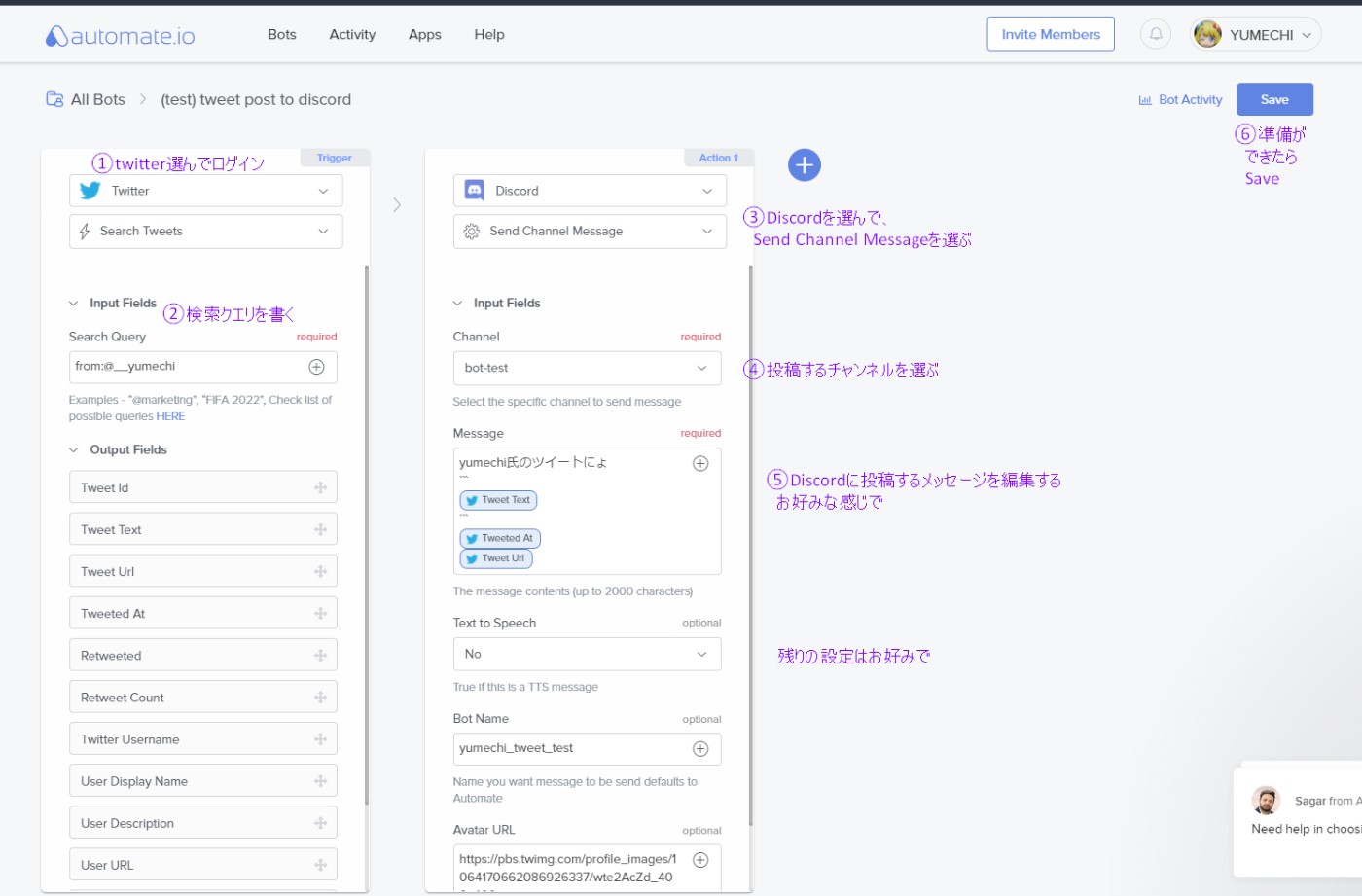Open the Apps menu
The width and height of the screenshot is (1362, 896).
coord(425,34)
